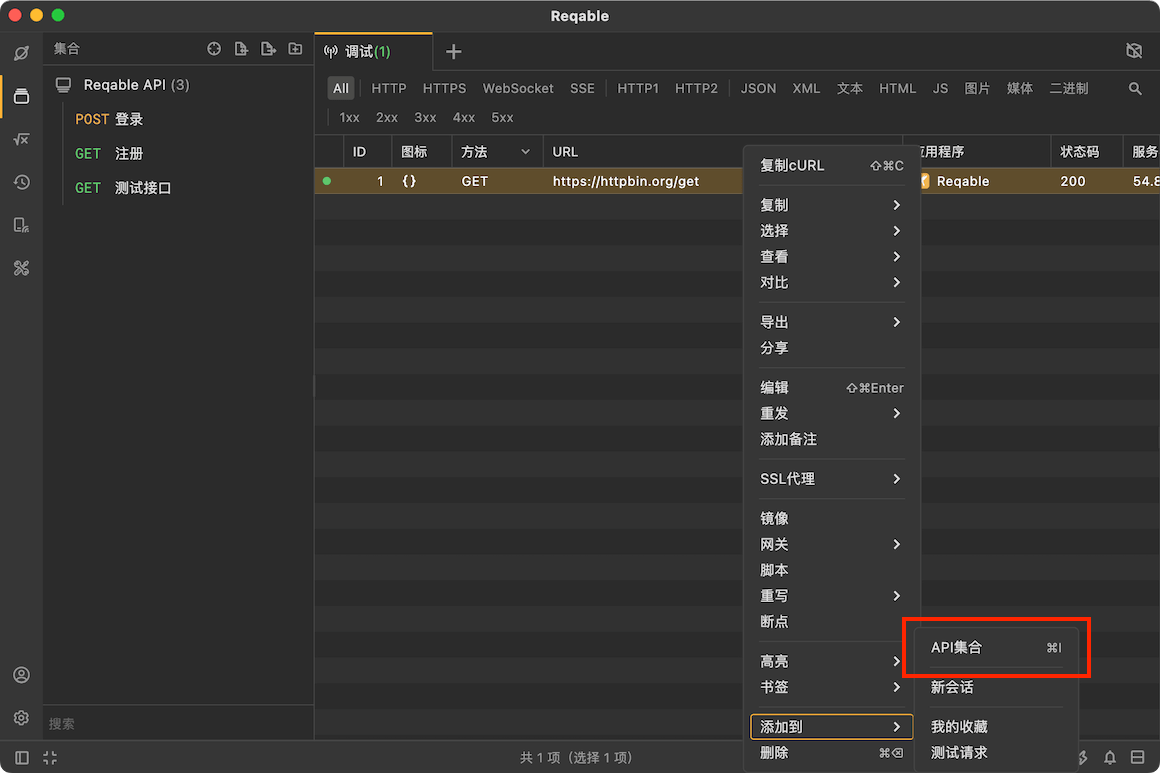Screen dimensions: 1160x773
Task: Toggle the HTTPS filter
Action: [445, 88]
